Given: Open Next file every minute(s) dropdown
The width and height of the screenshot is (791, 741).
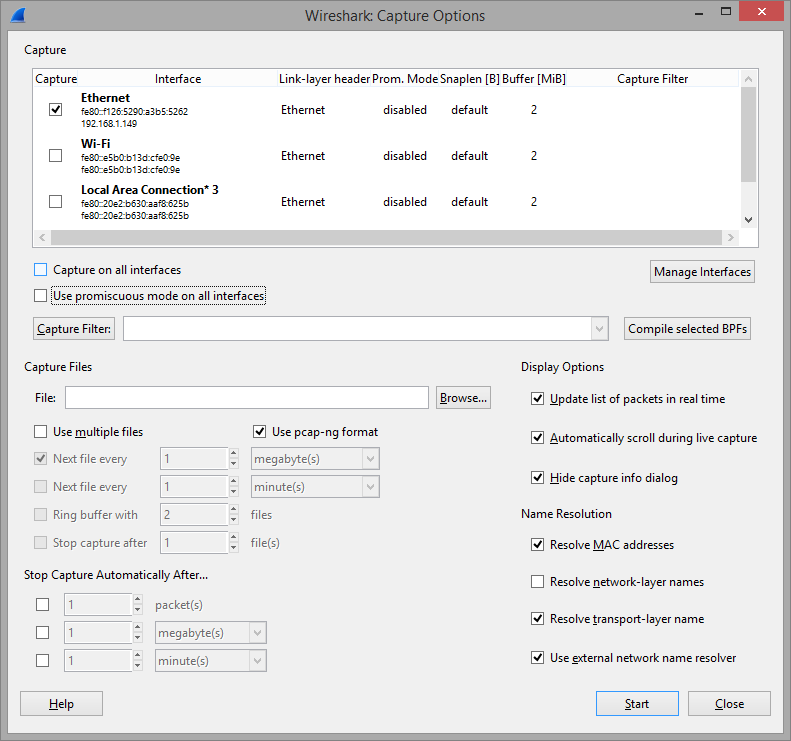Looking at the screenshot, I should (370, 487).
